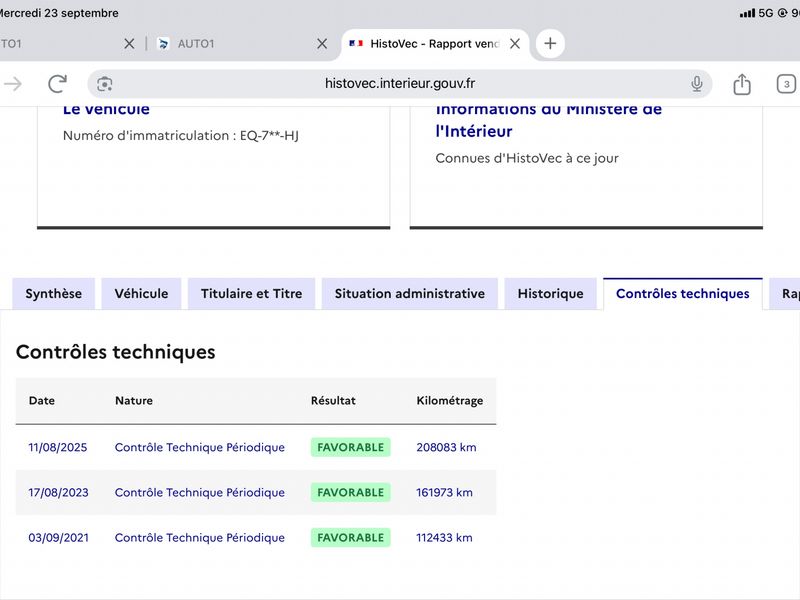Viewport: 800px width, 600px height.
Task: Select the Situation administrative tab
Action: click(410, 294)
